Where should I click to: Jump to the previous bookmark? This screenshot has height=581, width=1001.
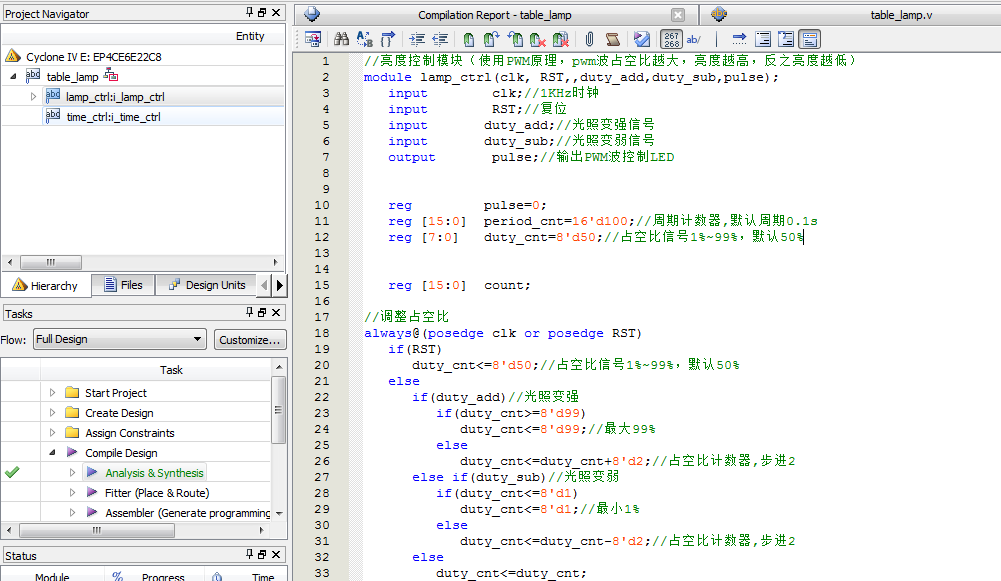515,40
